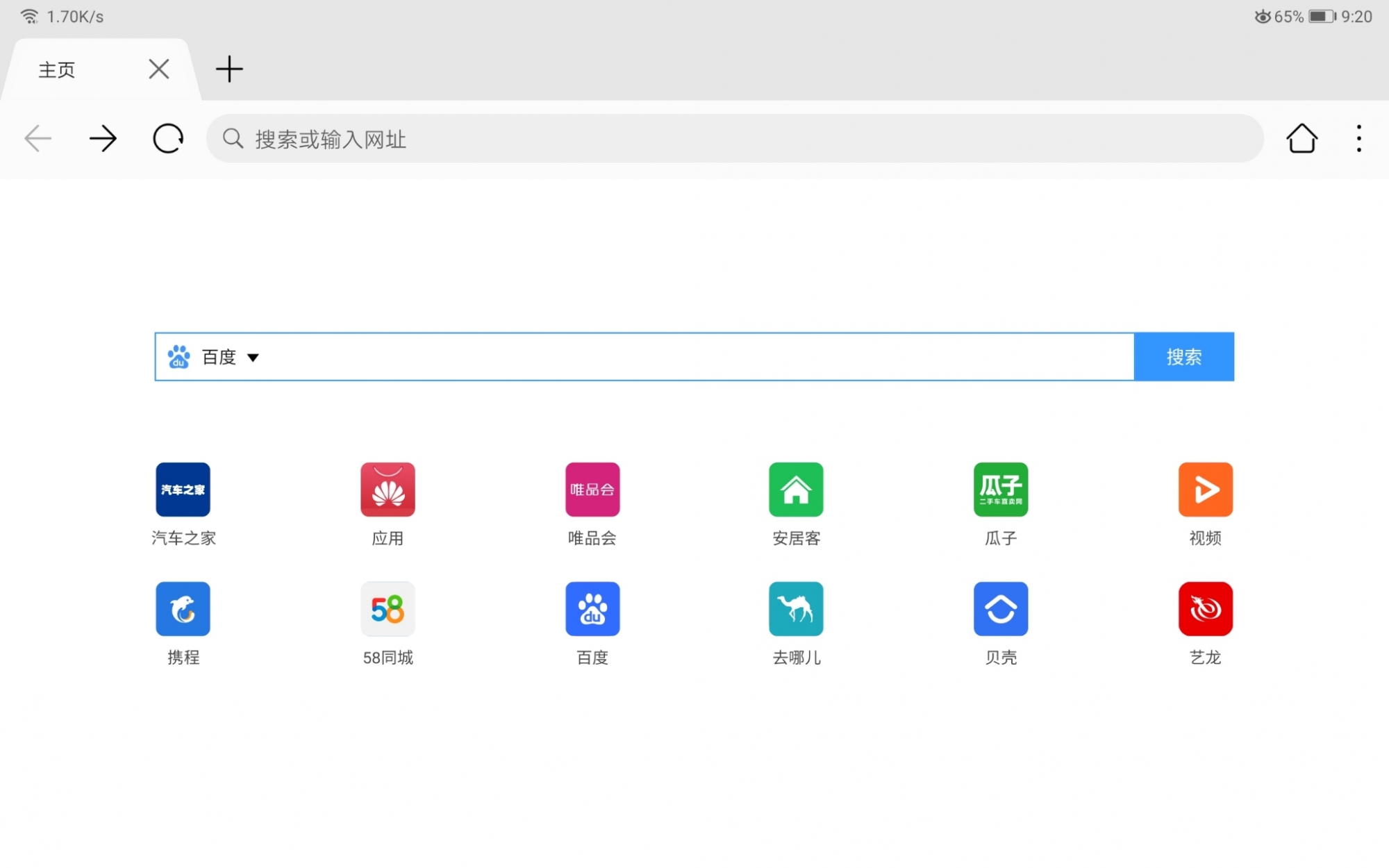
Task: Select the 主页 tab
Action: (102, 69)
